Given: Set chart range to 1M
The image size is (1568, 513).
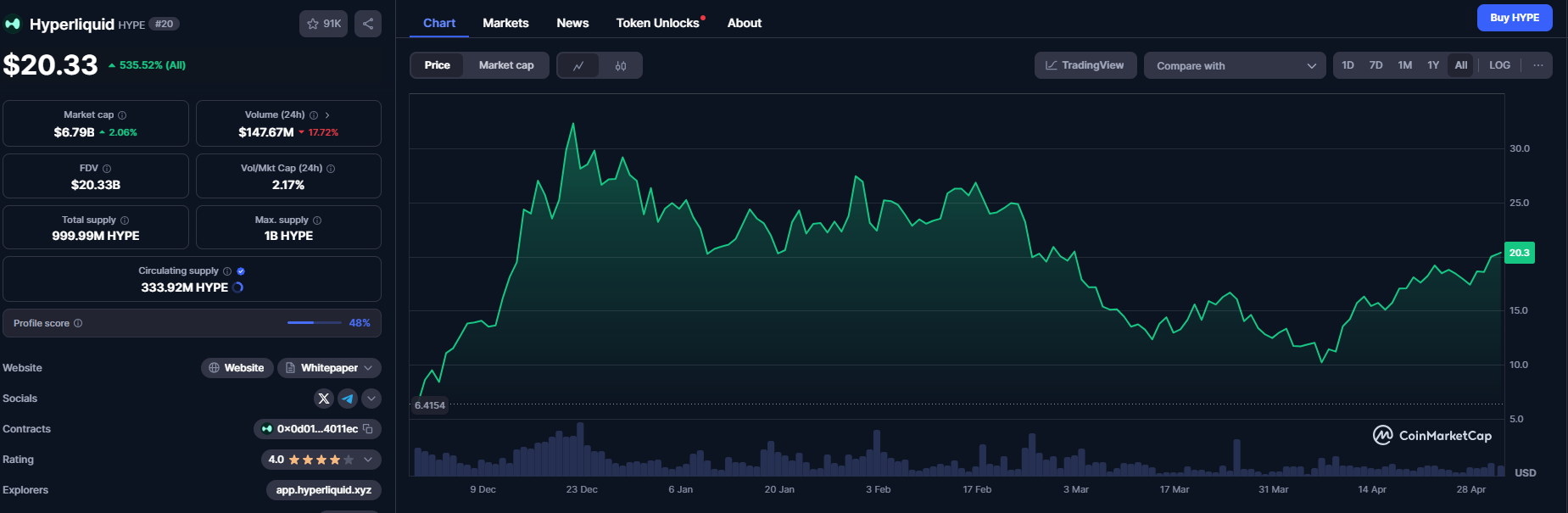Looking at the screenshot, I should (x=1405, y=65).
